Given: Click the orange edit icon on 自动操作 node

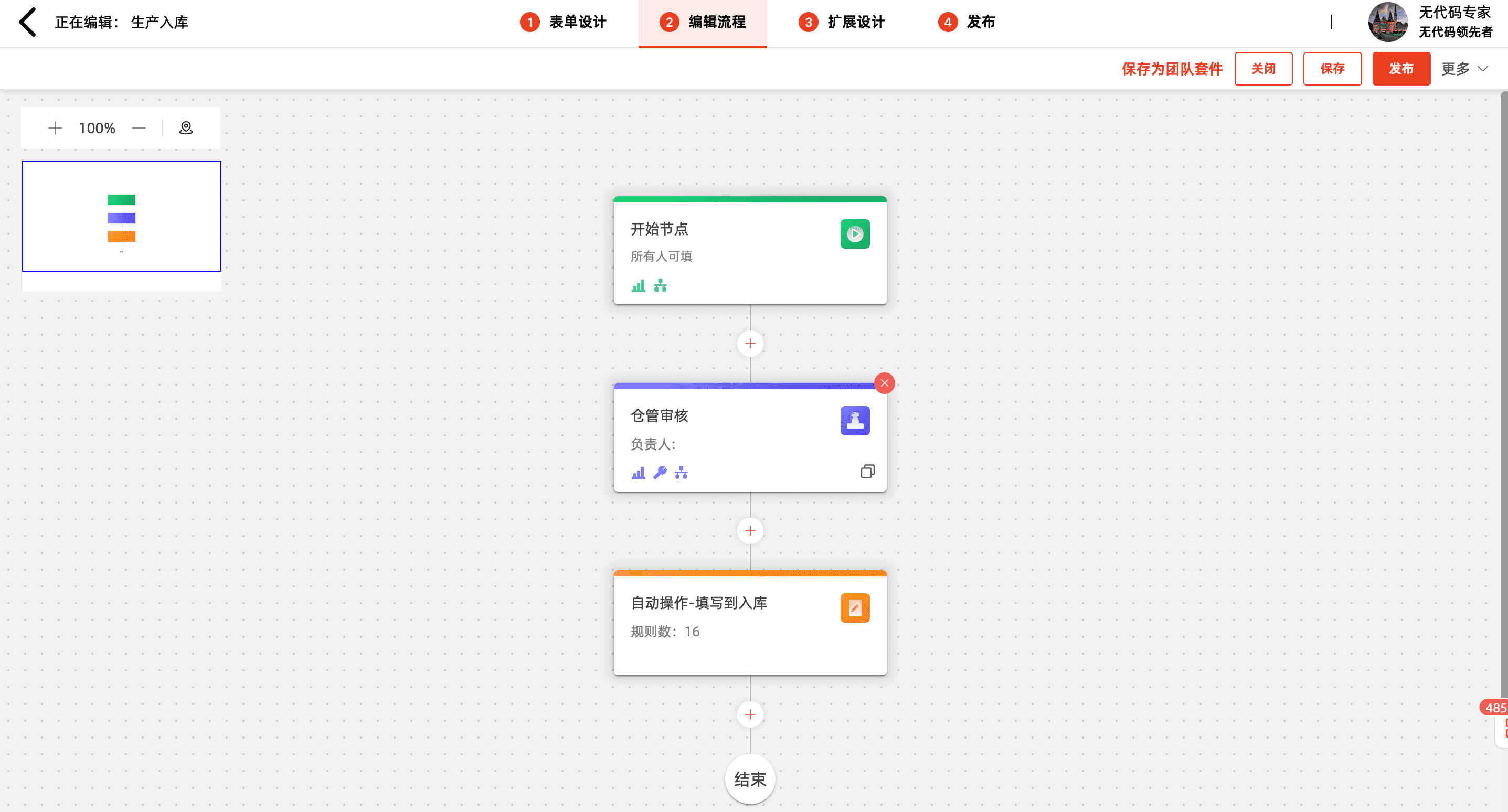Looking at the screenshot, I should (854, 607).
